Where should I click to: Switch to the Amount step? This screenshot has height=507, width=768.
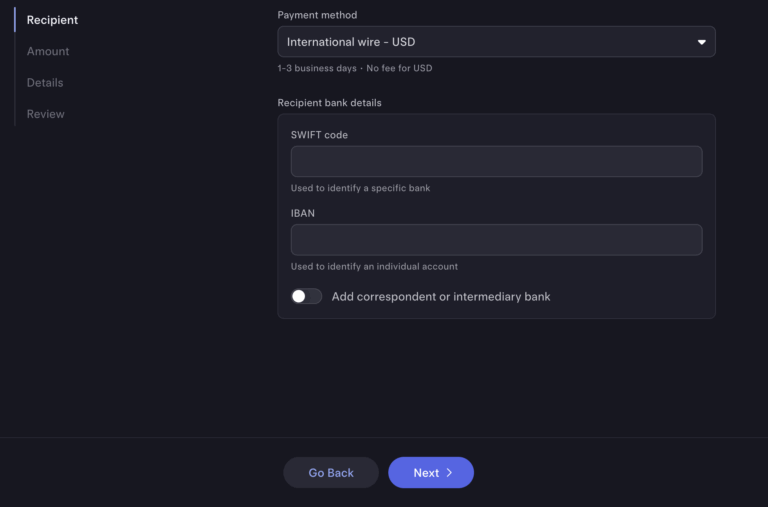coord(48,51)
